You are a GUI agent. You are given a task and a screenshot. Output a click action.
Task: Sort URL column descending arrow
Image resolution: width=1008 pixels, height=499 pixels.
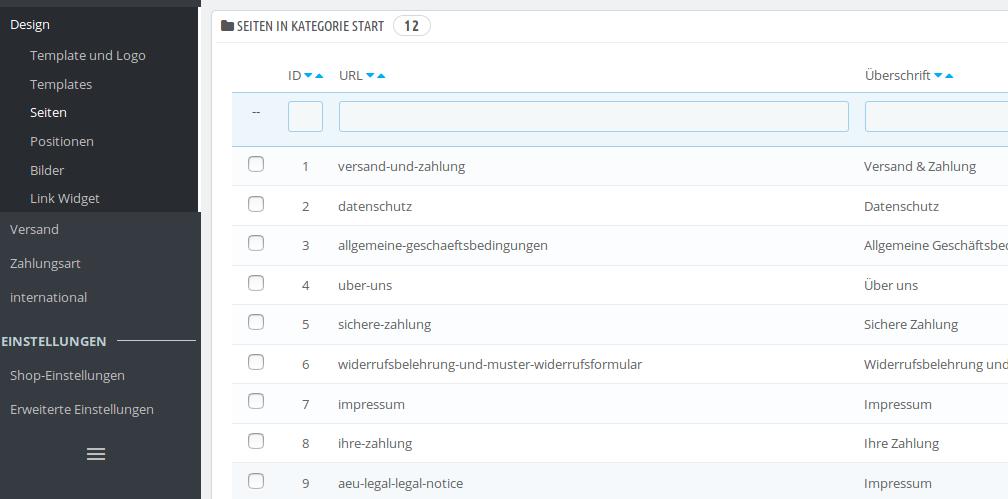pos(370,76)
